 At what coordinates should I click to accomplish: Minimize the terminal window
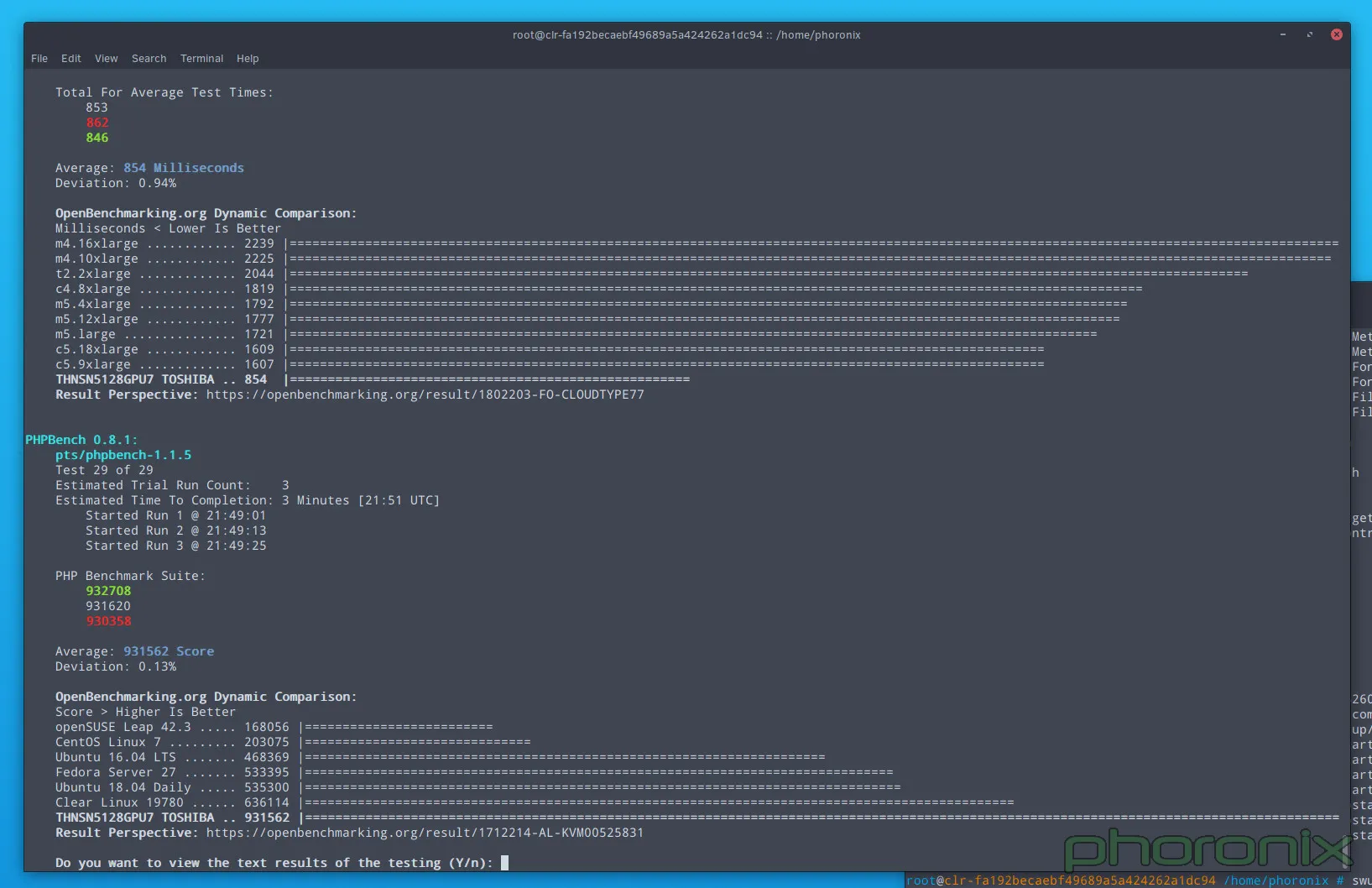[x=1283, y=34]
